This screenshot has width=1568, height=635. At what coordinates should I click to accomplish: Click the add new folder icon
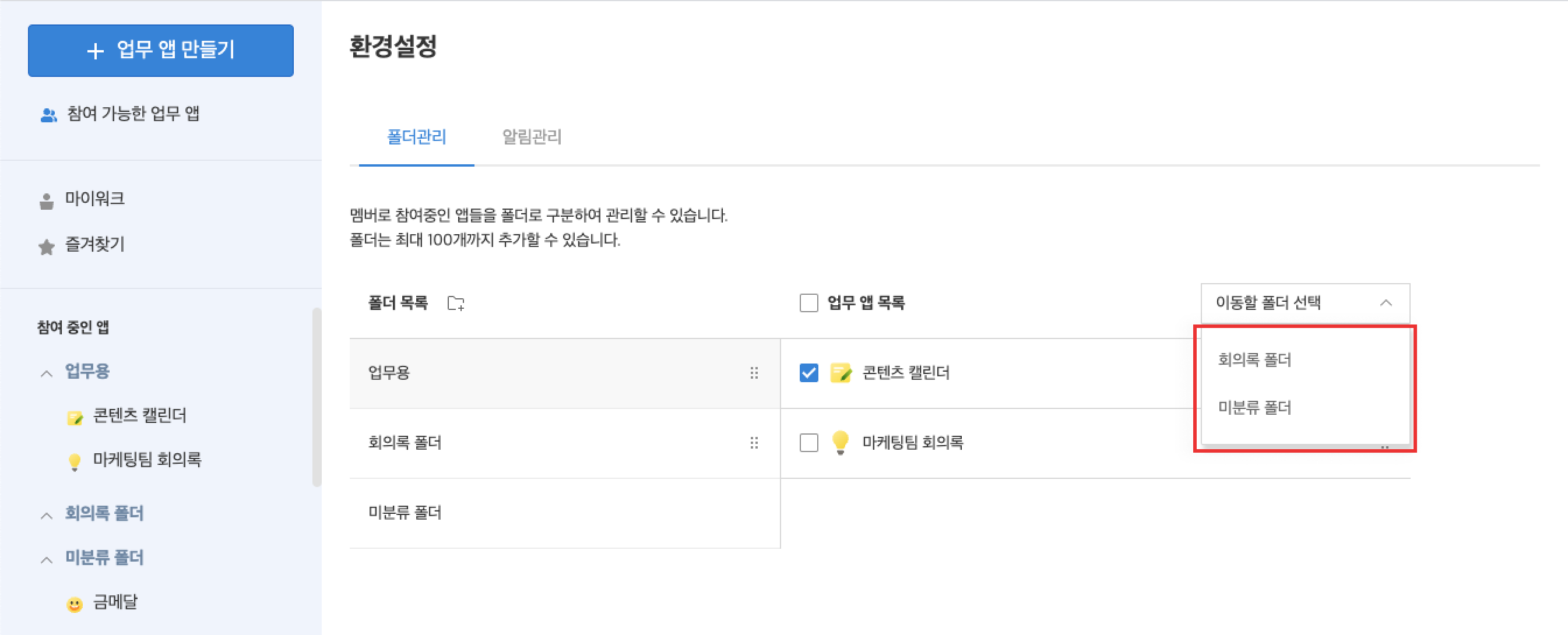(455, 303)
